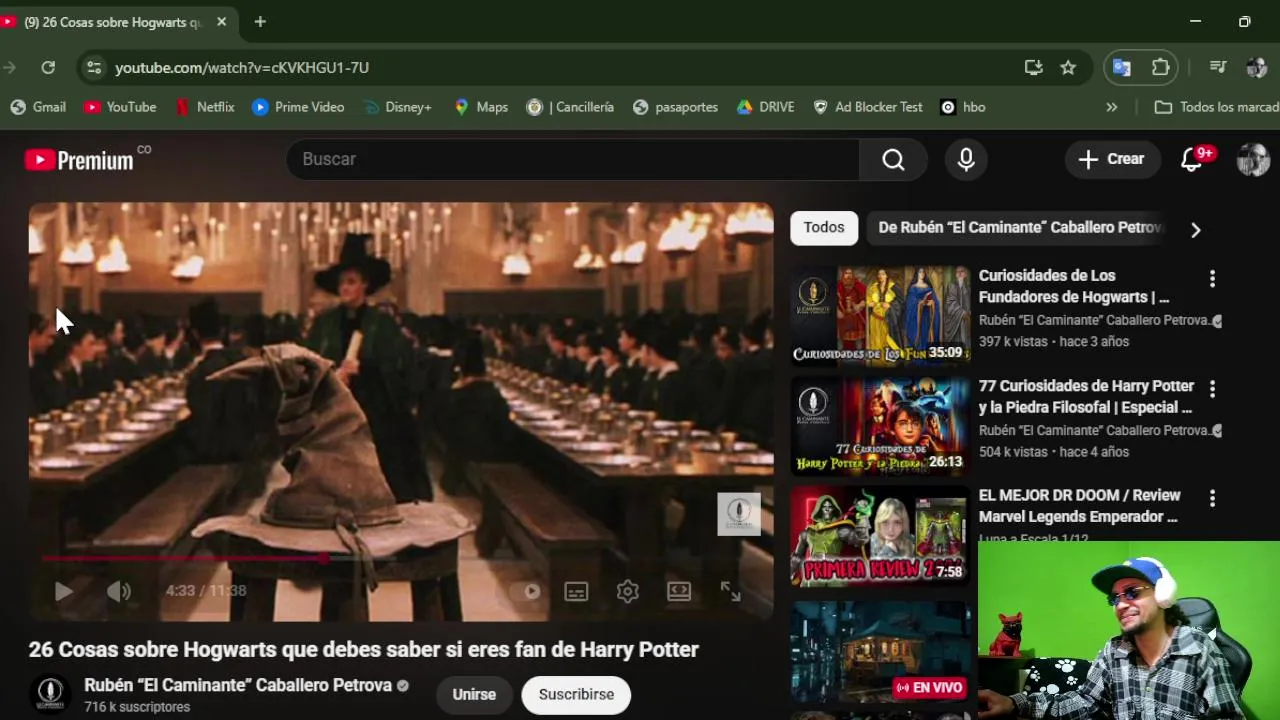The image size is (1280, 720).
Task: Play the Hogwarts video
Action: [x=63, y=591]
